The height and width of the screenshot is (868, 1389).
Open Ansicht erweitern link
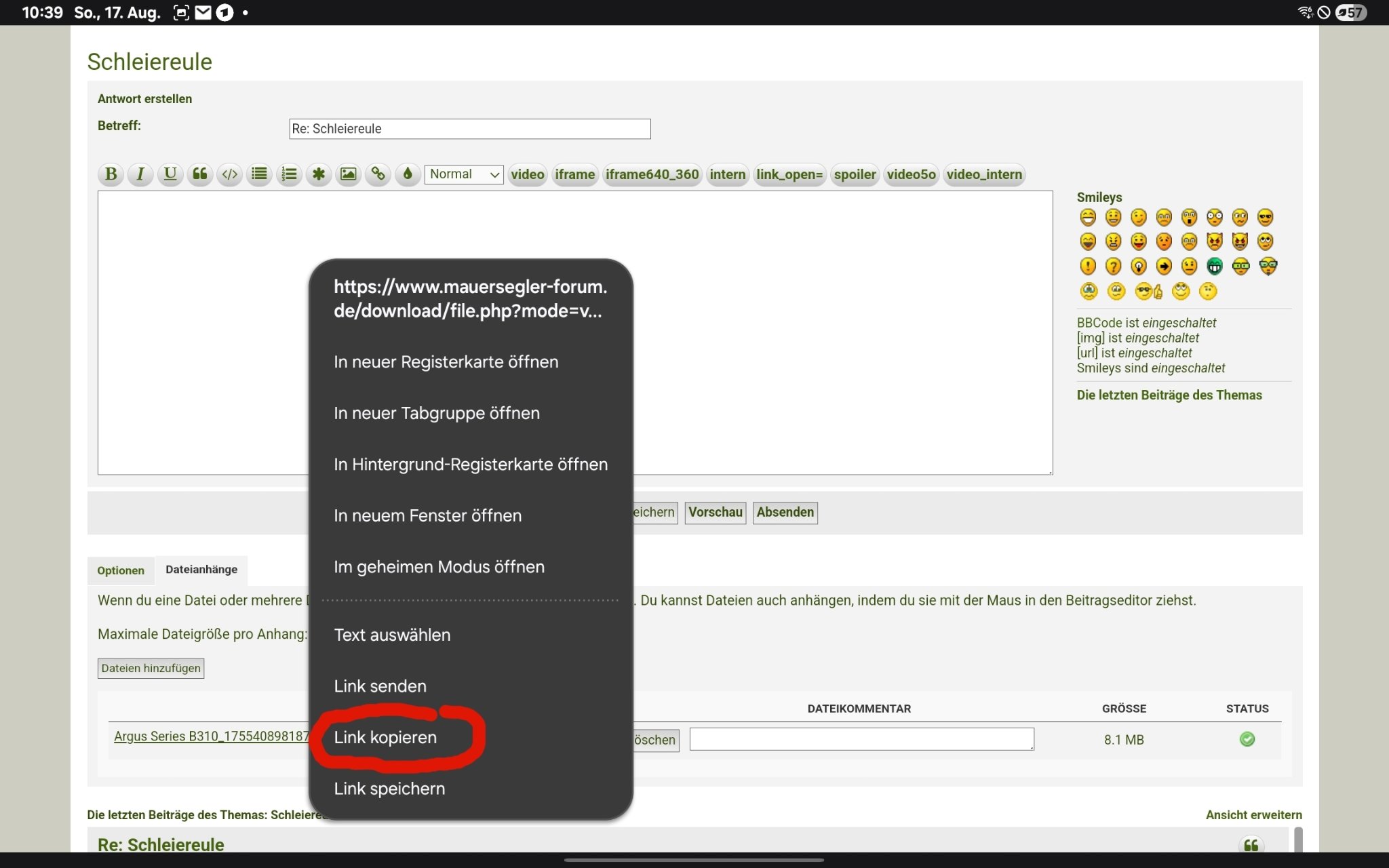click(1253, 815)
